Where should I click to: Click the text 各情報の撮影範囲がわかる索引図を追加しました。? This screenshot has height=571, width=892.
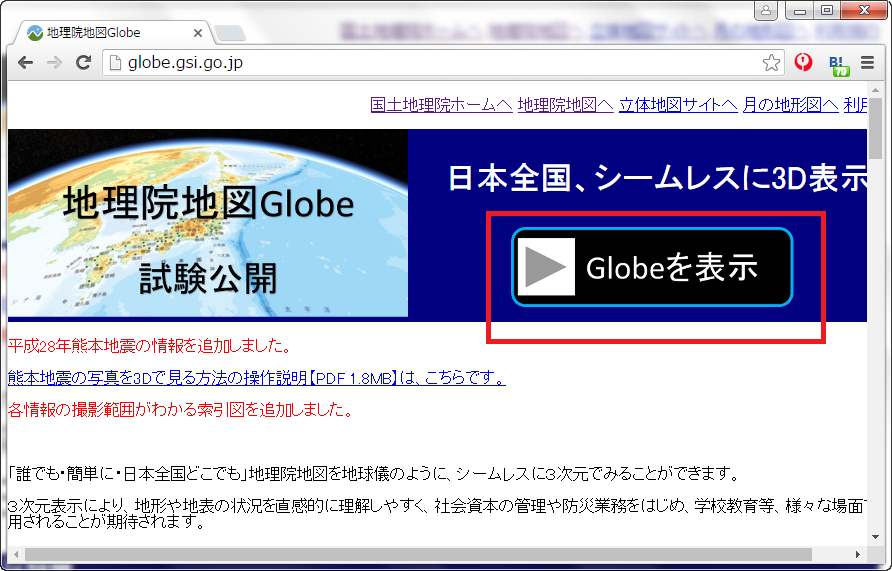181,409
